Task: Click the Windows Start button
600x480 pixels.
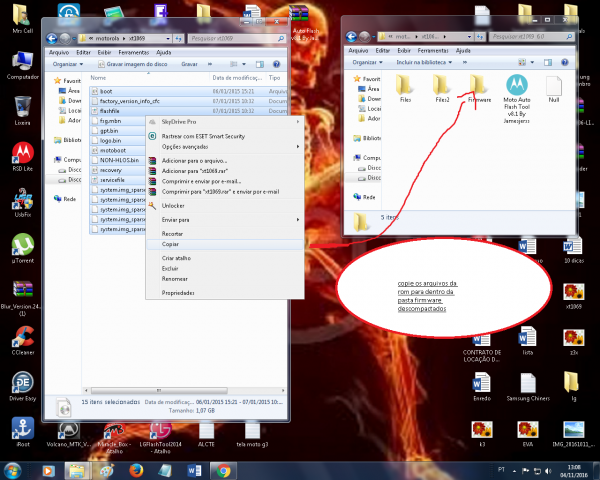Action: tap(16, 469)
